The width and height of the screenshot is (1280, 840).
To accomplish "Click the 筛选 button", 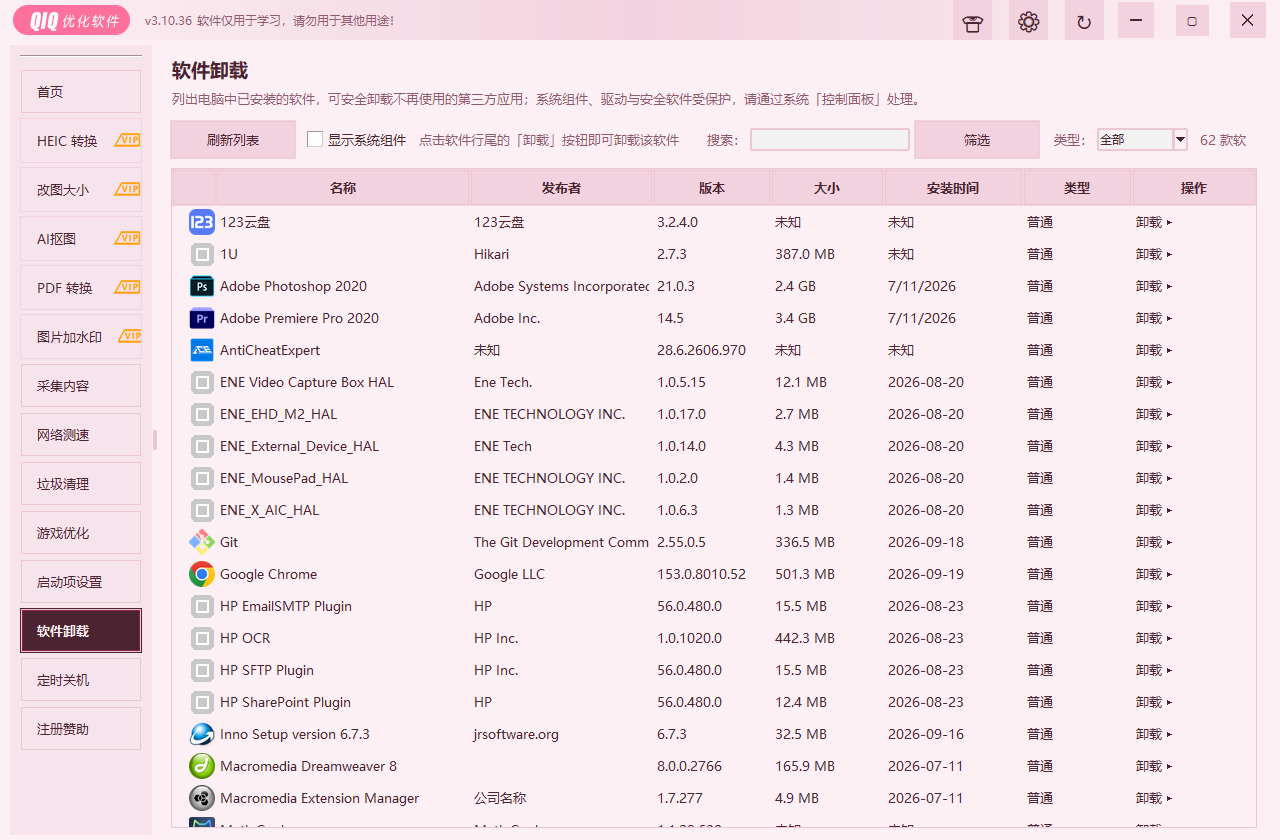I will click(x=977, y=140).
